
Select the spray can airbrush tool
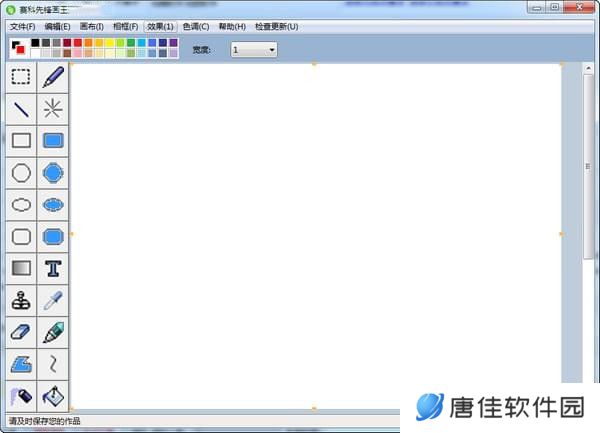click(21, 396)
